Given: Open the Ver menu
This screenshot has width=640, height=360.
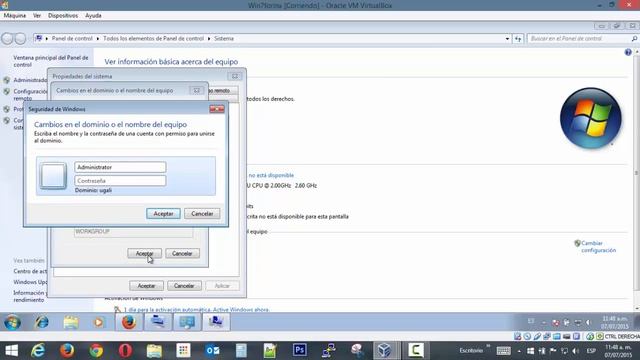Looking at the screenshot, I should (37, 16).
